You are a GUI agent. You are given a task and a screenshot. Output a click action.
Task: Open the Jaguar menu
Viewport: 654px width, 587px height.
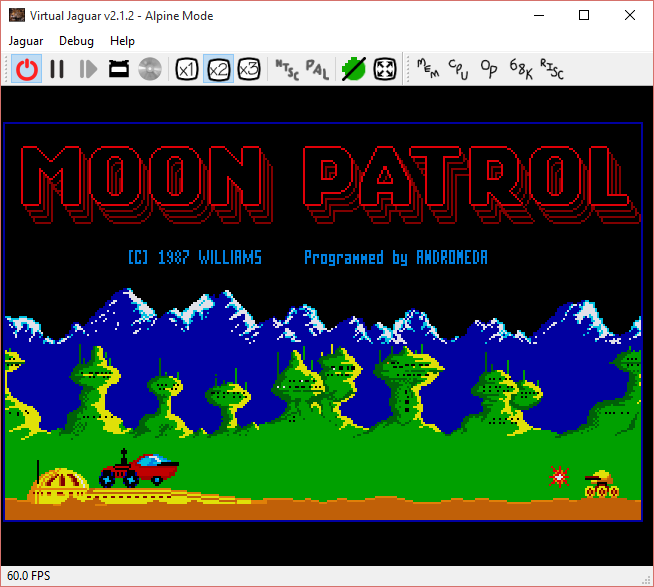coord(26,41)
